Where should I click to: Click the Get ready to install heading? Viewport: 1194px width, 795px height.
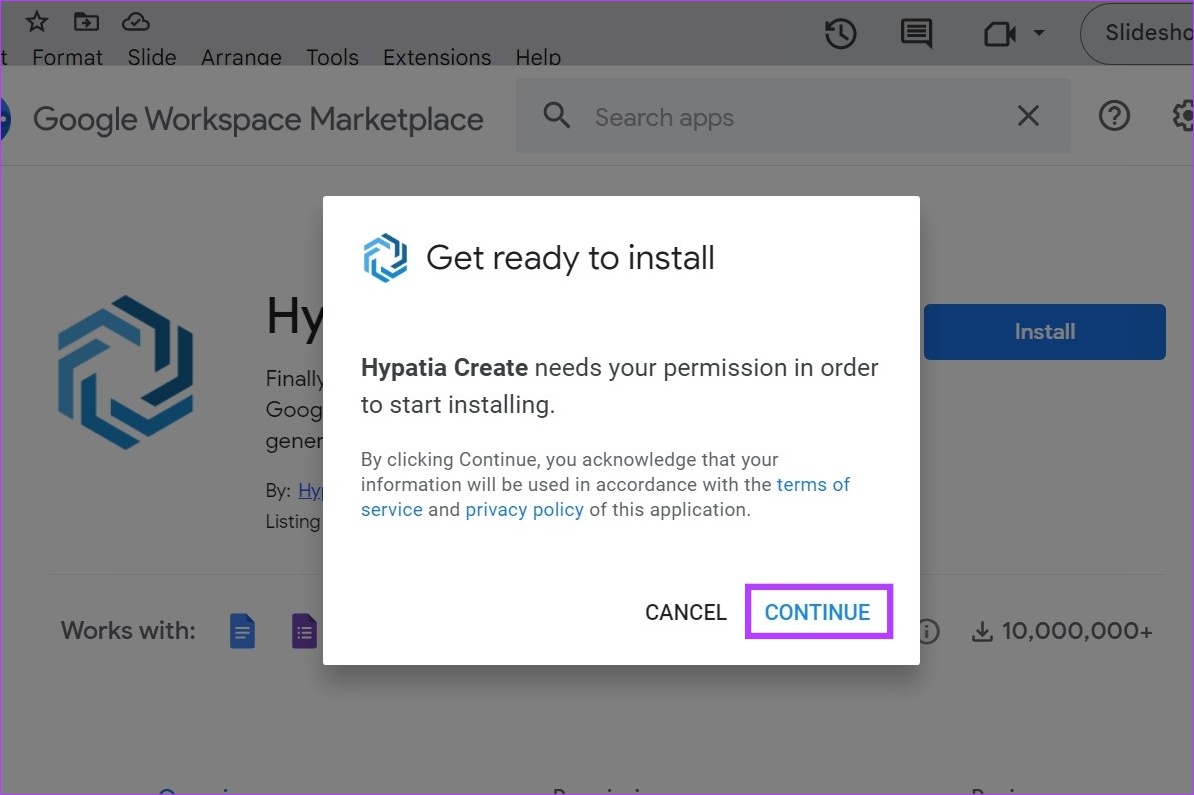point(570,258)
